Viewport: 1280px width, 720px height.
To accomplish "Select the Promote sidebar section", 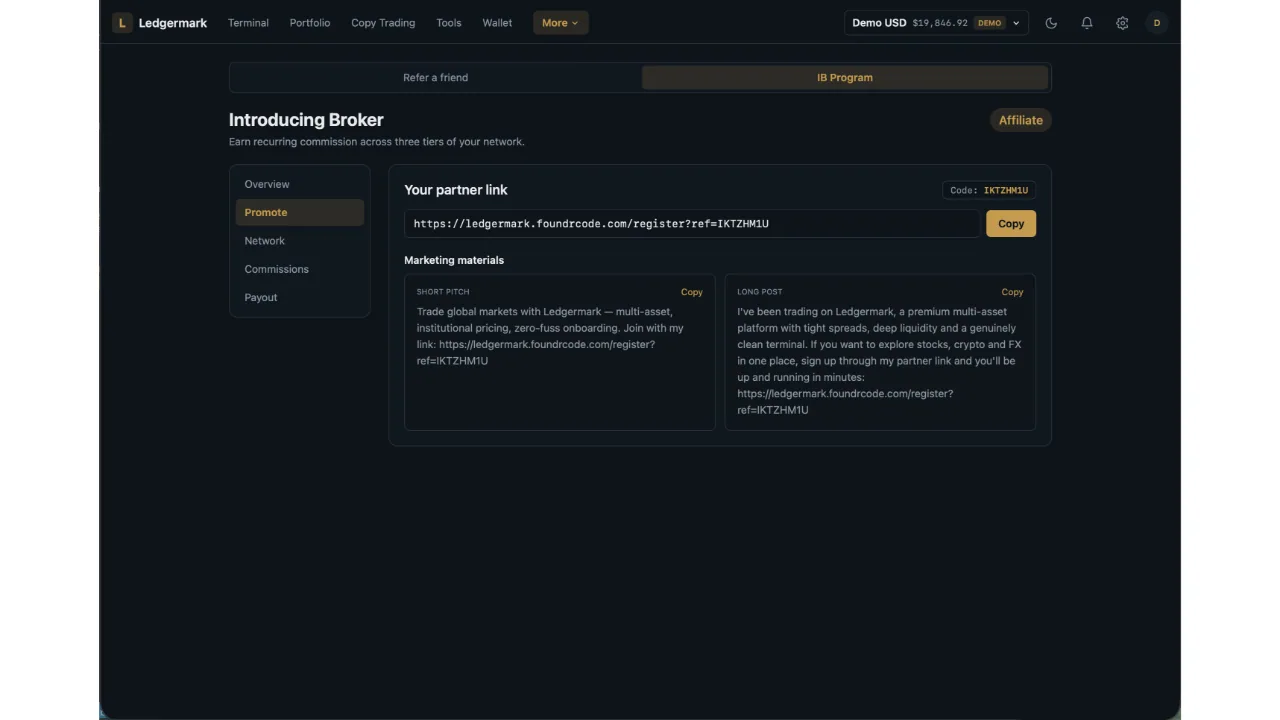I will pos(300,212).
